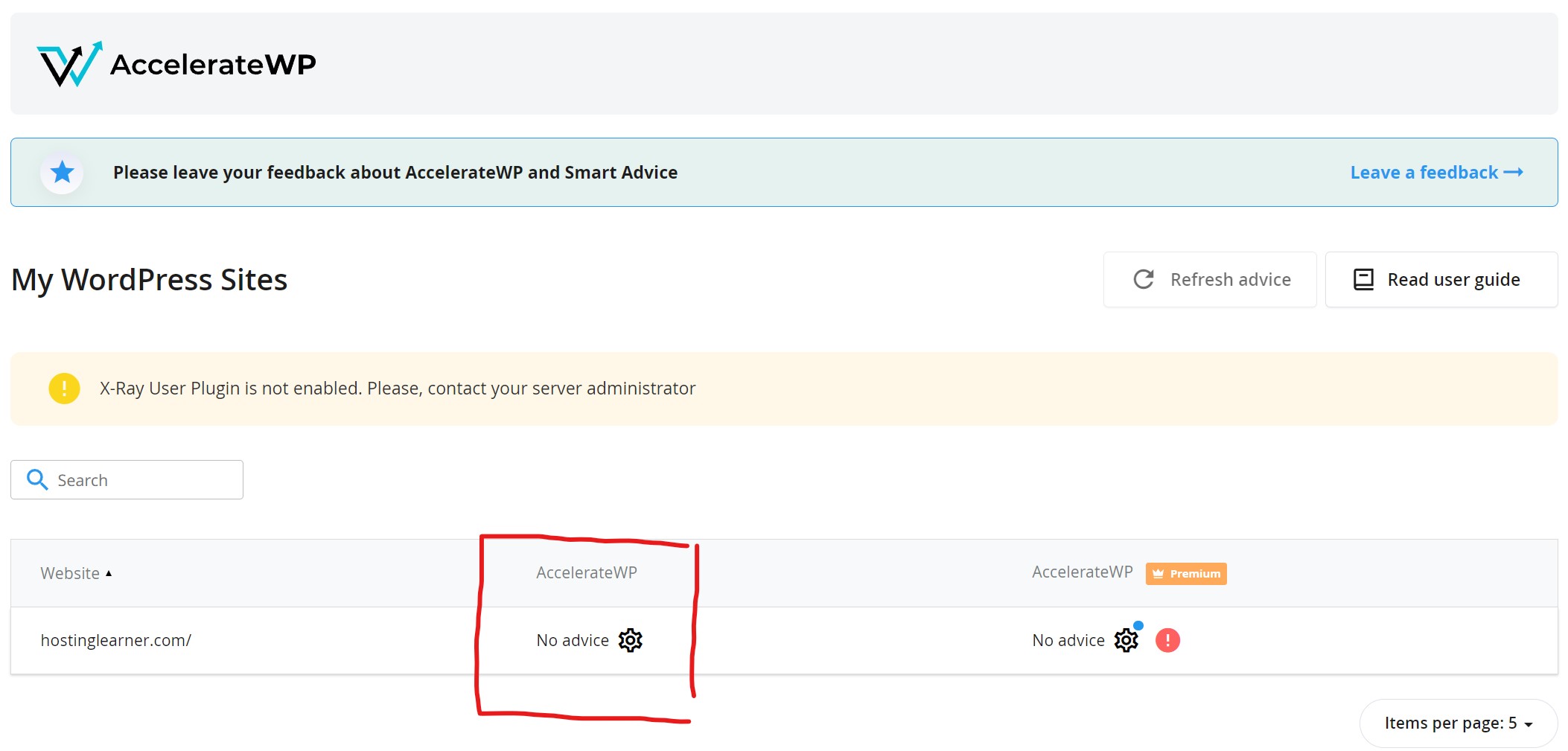Viewport: 1568px width, 751px height.
Task: Expand the Items per page dropdown
Action: (x=1458, y=723)
